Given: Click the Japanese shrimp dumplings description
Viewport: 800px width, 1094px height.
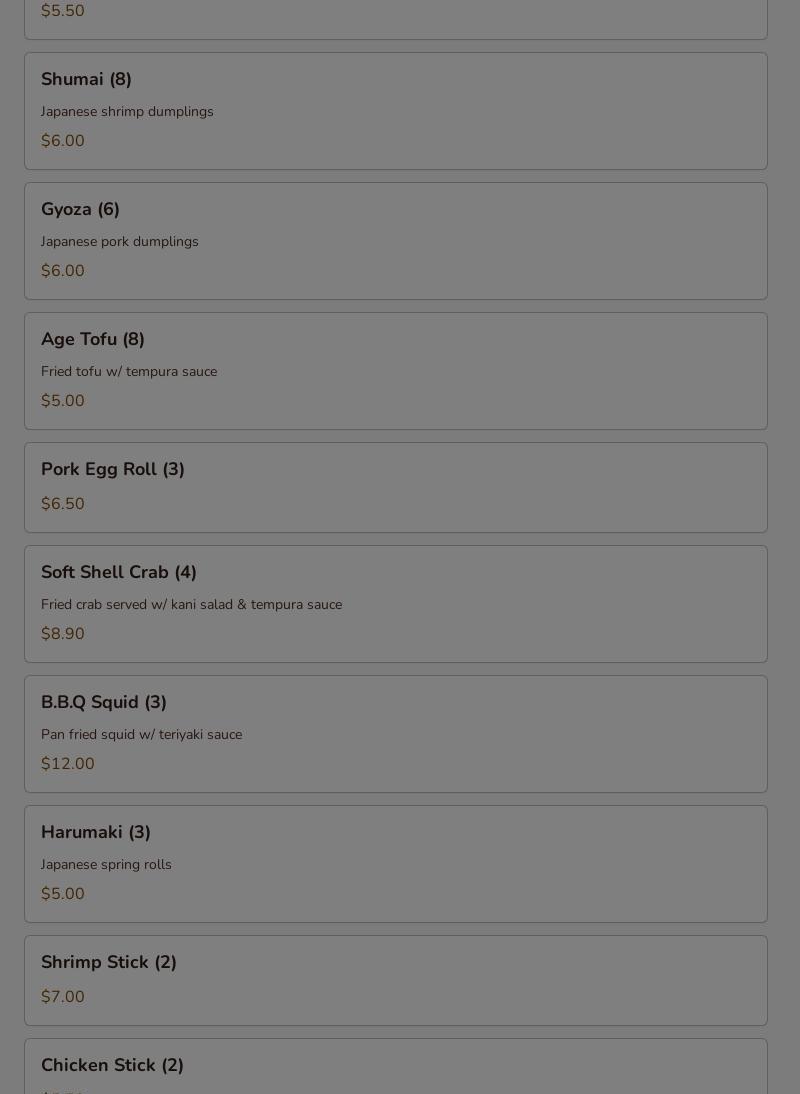Looking at the screenshot, I should click(127, 112).
